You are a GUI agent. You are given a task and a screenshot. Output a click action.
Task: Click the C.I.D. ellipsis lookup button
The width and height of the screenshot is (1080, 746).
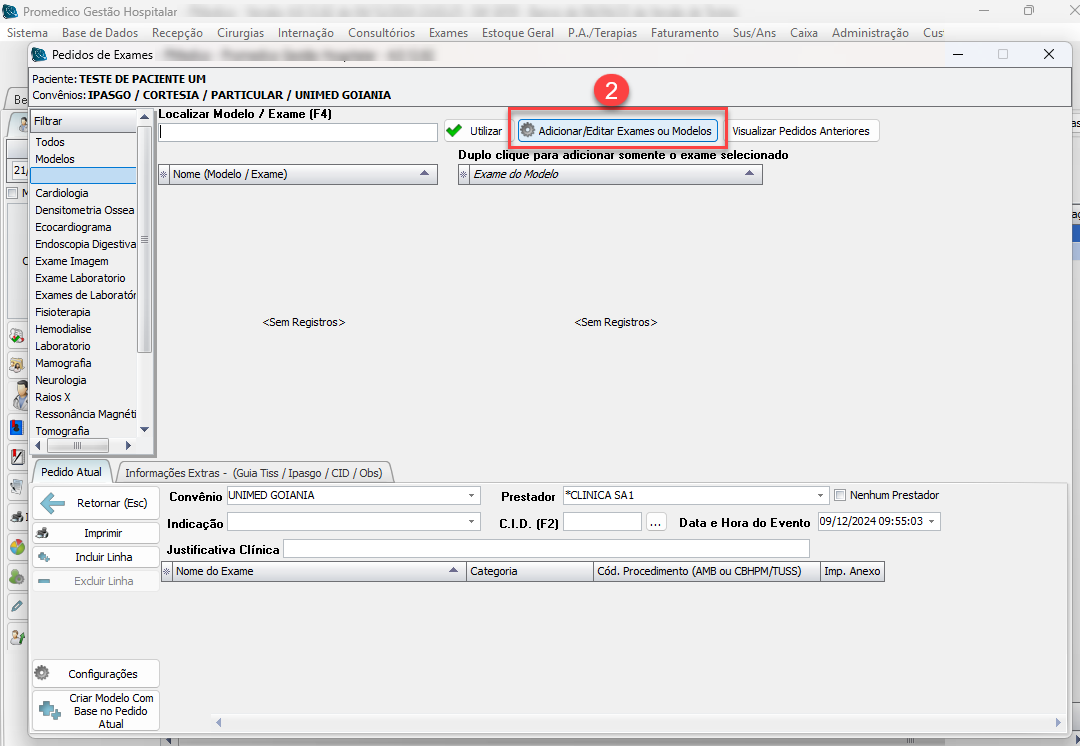point(656,522)
